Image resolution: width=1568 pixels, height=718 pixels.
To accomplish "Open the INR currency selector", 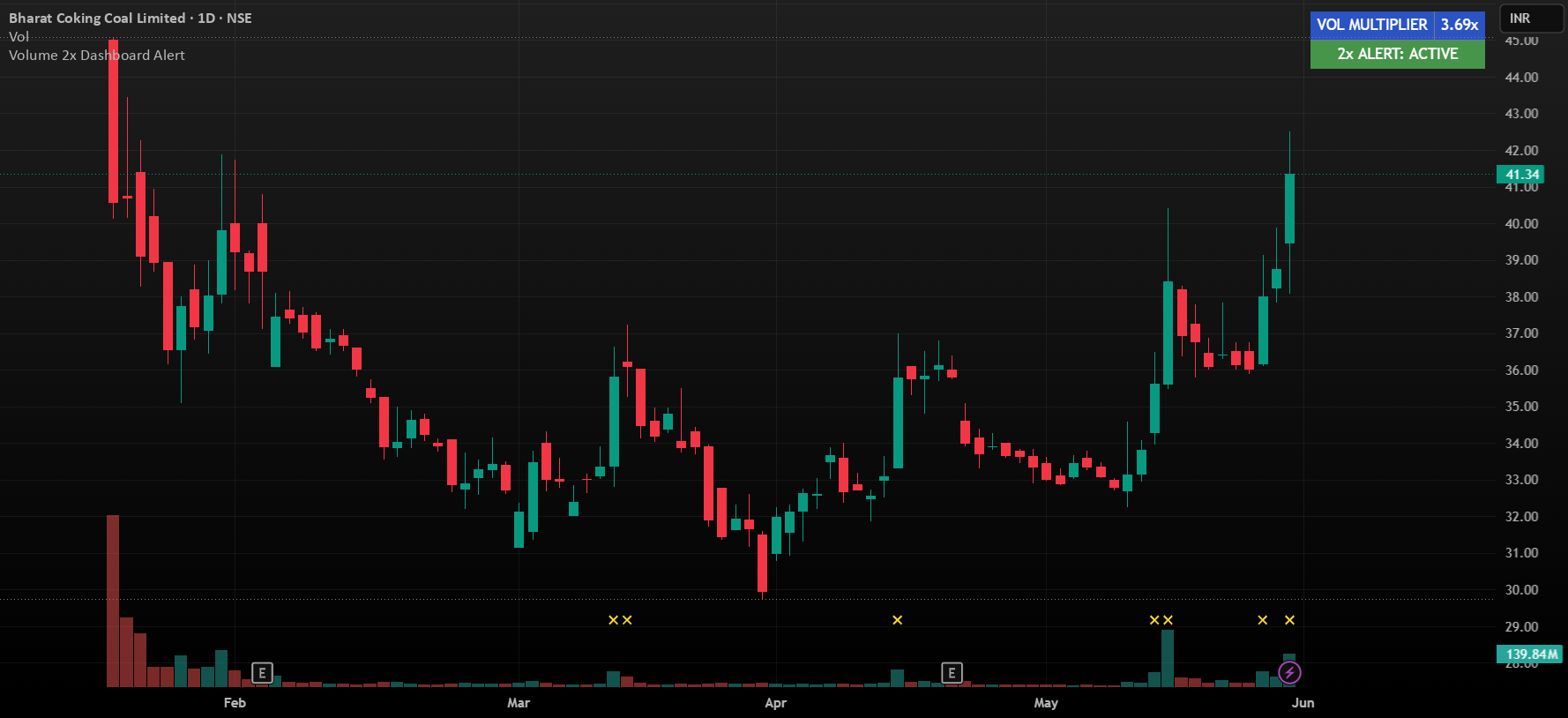I will click(x=1532, y=19).
